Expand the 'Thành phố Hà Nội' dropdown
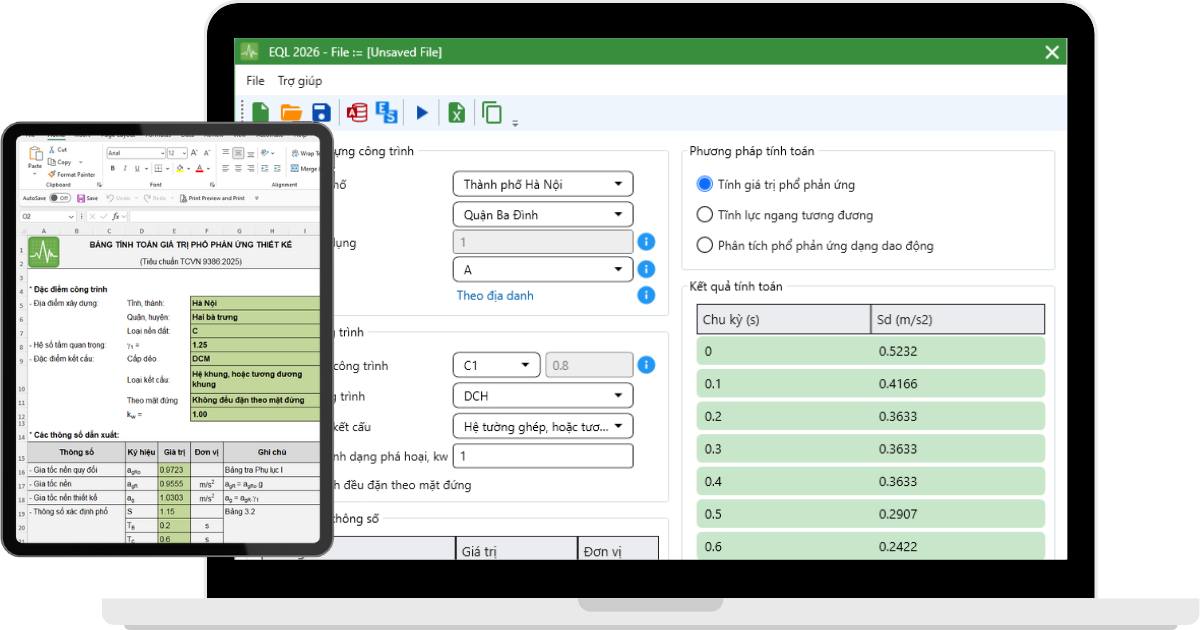 [542, 184]
